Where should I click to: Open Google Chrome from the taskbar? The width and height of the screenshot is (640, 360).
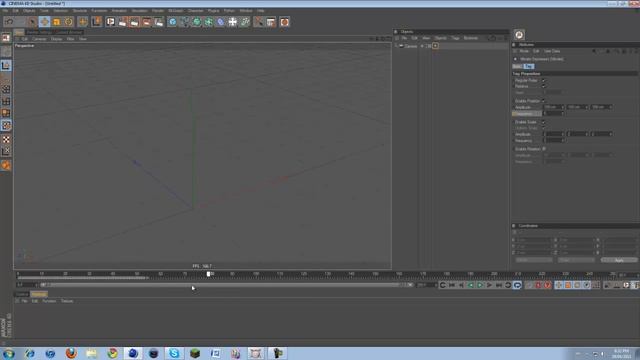click(112, 353)
